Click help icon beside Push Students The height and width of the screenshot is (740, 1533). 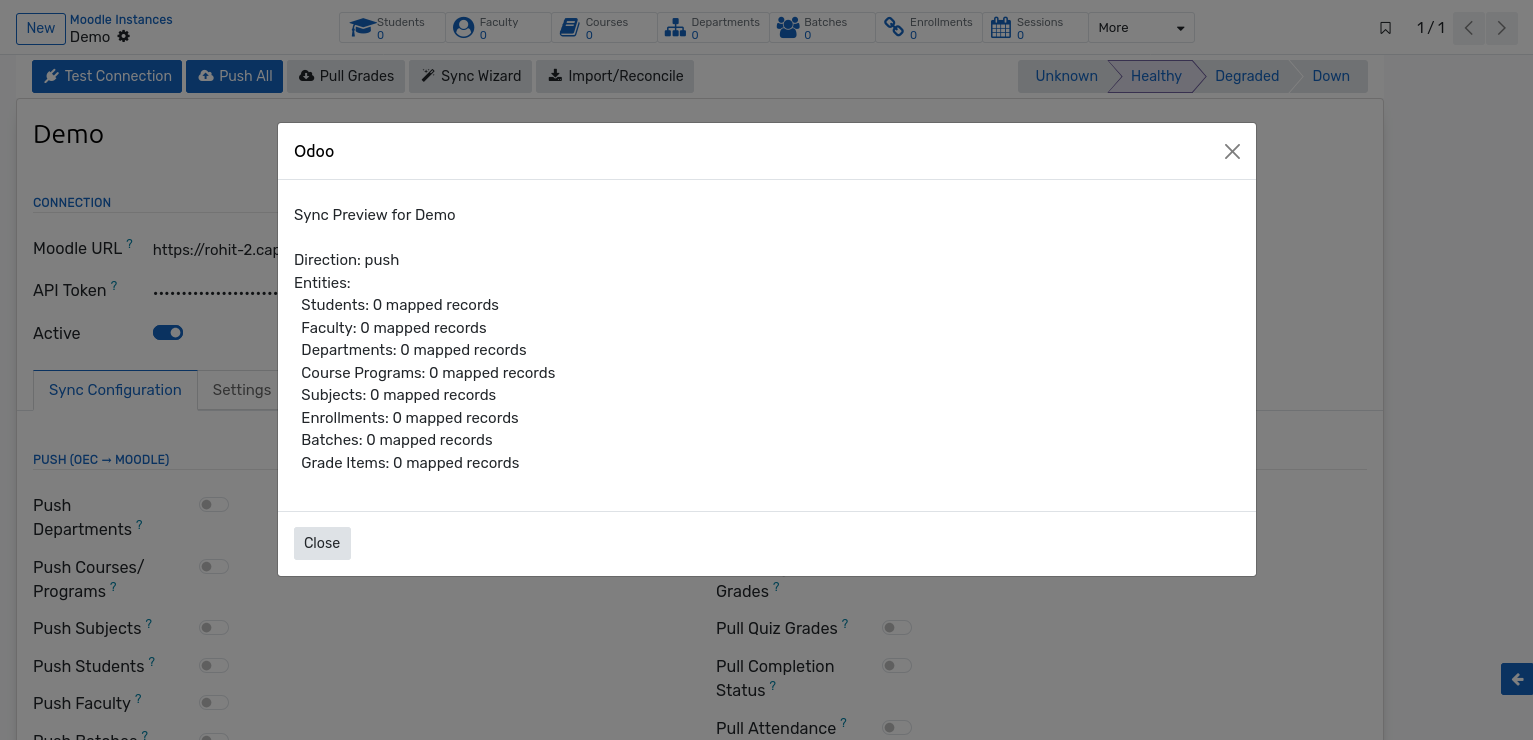[152, 661]
